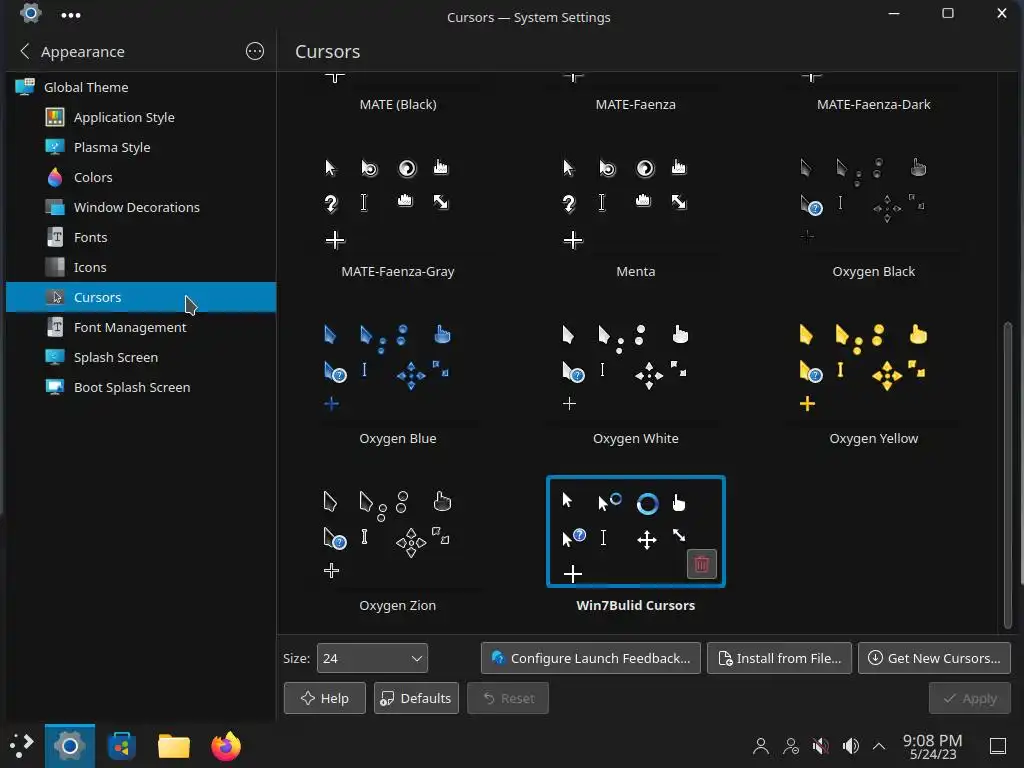Delete the Win7Bulid Cursors theme with trash icon
Viewport: 1024px width, 768px height.
[x=701, y=564]
